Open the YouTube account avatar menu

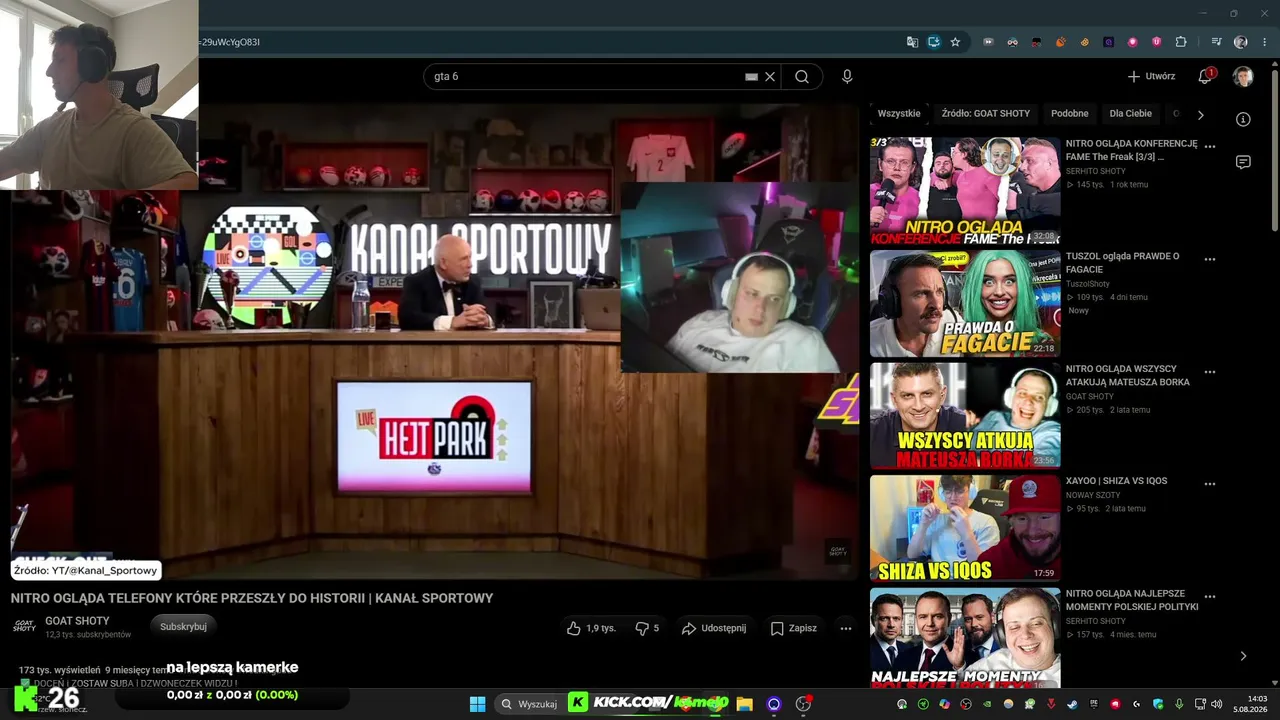click(x=1243, y=77)
